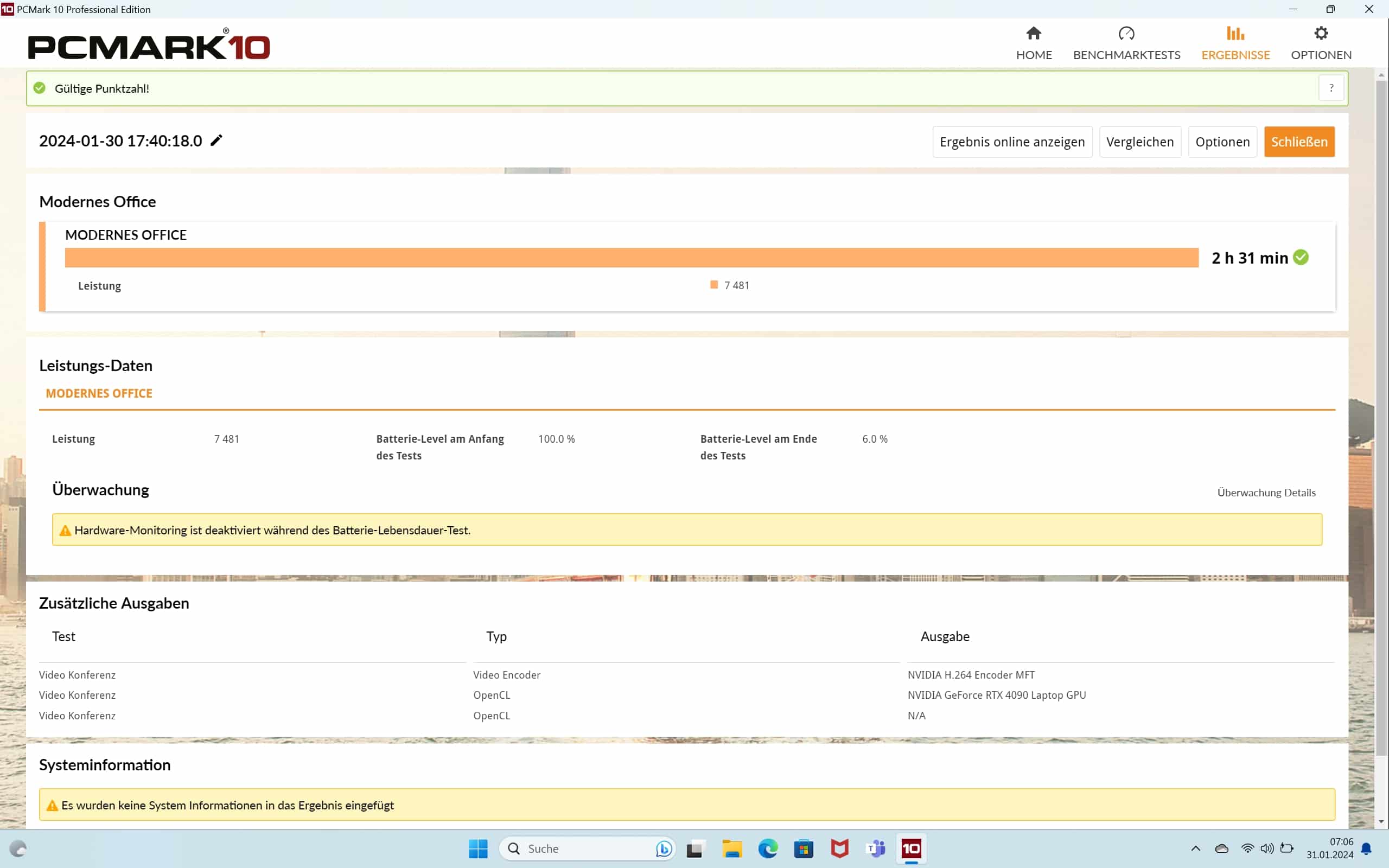1389x868 pixels.
Task: Show hidden tray icons chevron
Action: click(x=1196, y=848)
